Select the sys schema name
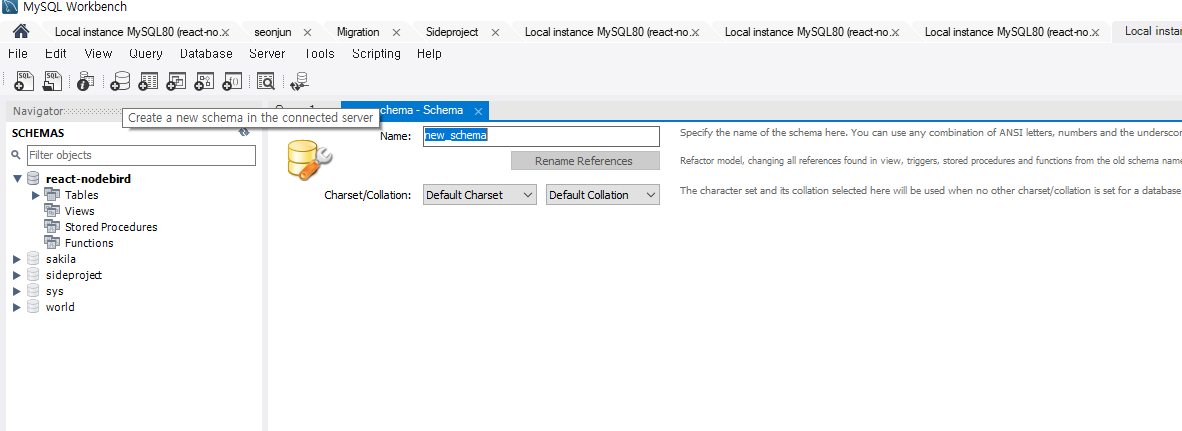Viewport: 1182px width, 431px height. 54,291
